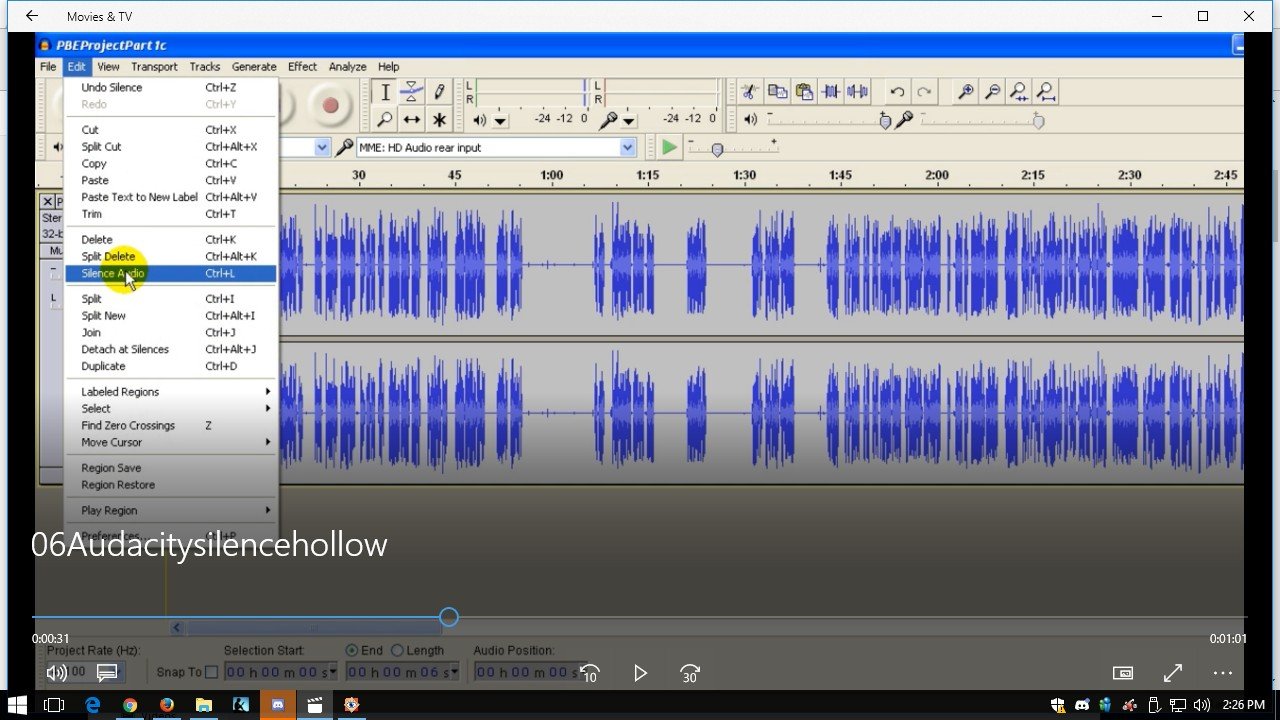Toggle the Snap To checkbox
Image resolution: width=1280 pixels, height=720 pixels.
click(211, 672)
